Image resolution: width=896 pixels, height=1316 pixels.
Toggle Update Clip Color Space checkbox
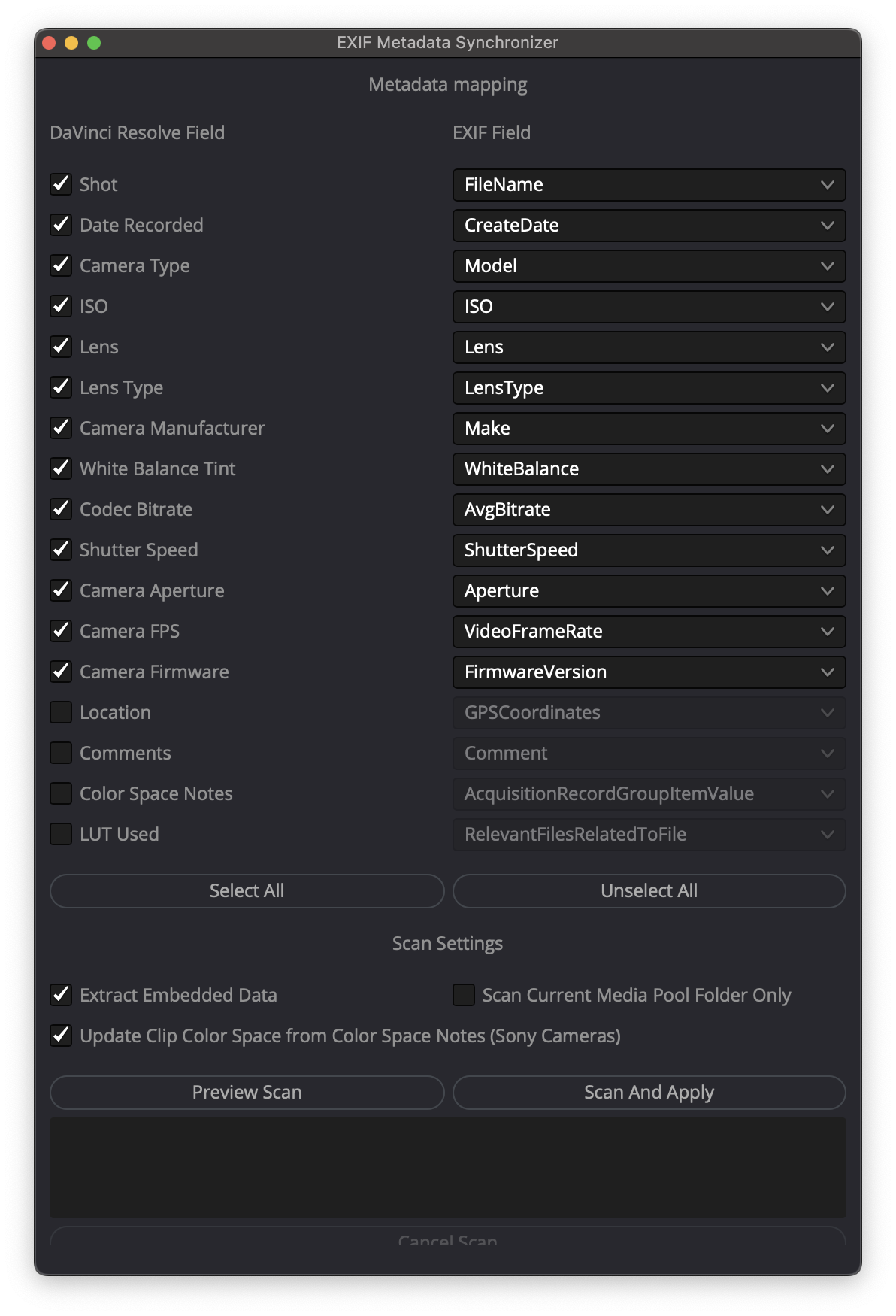[61, 1036]
